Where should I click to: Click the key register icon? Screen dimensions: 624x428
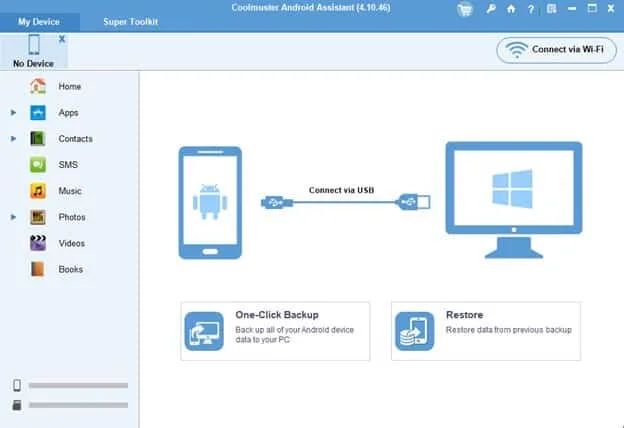point(491,9)
